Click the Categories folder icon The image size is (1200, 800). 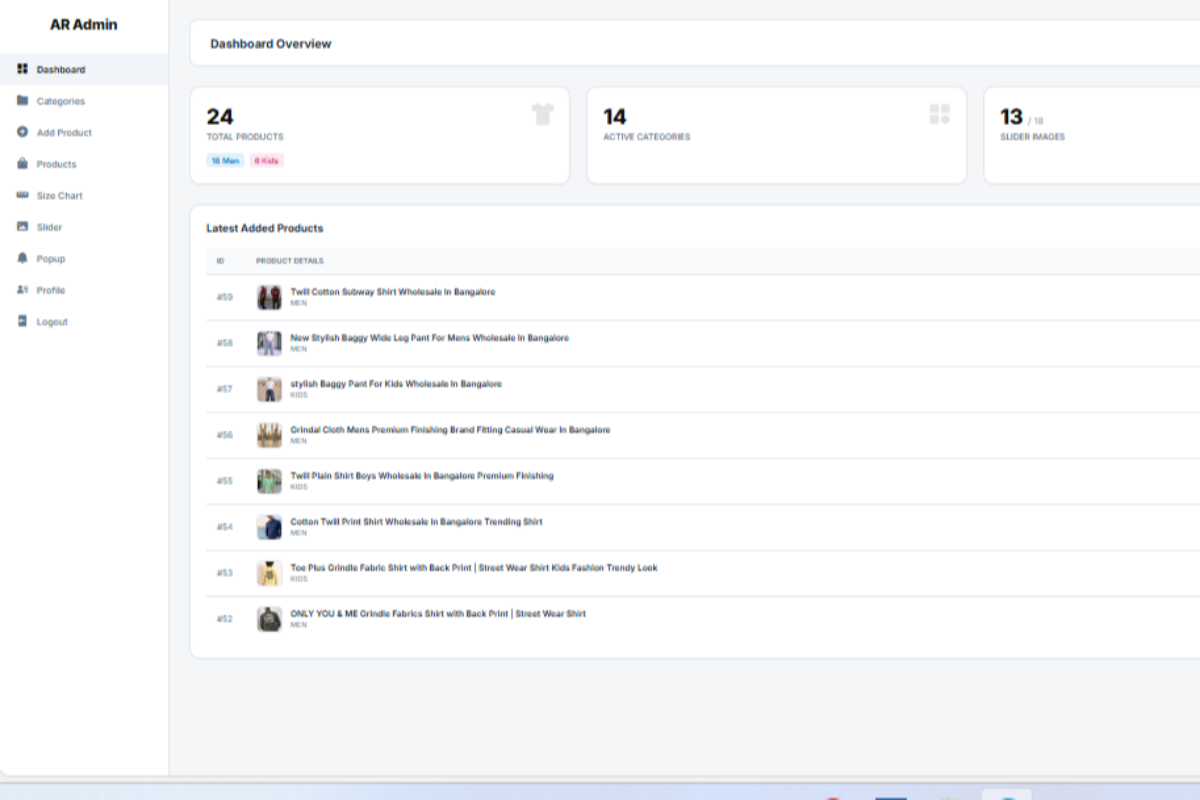pos(22,100)
